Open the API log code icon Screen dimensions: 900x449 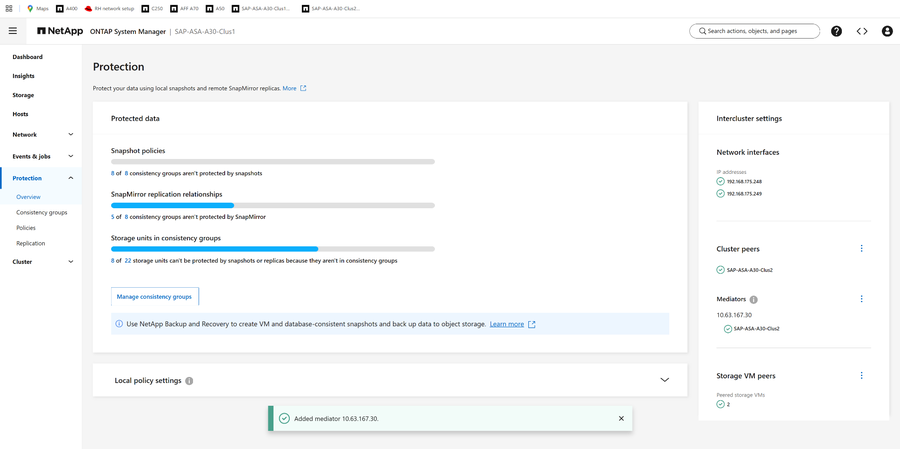862,31
